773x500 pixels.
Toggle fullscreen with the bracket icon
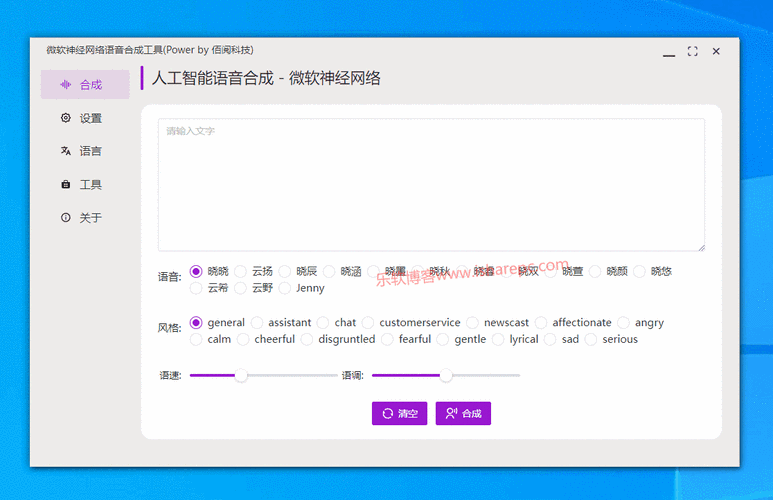click(x=693, y=51)
